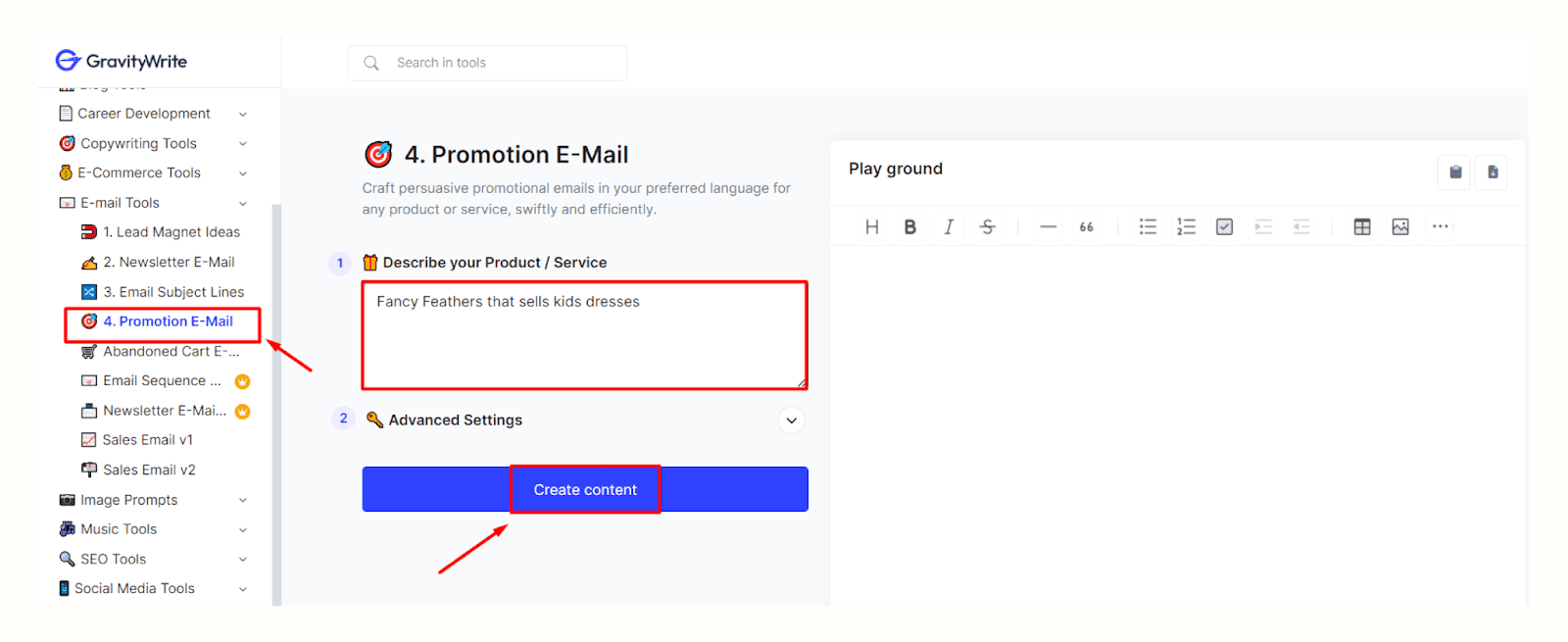Toggle bold formatting in editor
Viewport: 1568px width, 642px height.
pos(910,227)
